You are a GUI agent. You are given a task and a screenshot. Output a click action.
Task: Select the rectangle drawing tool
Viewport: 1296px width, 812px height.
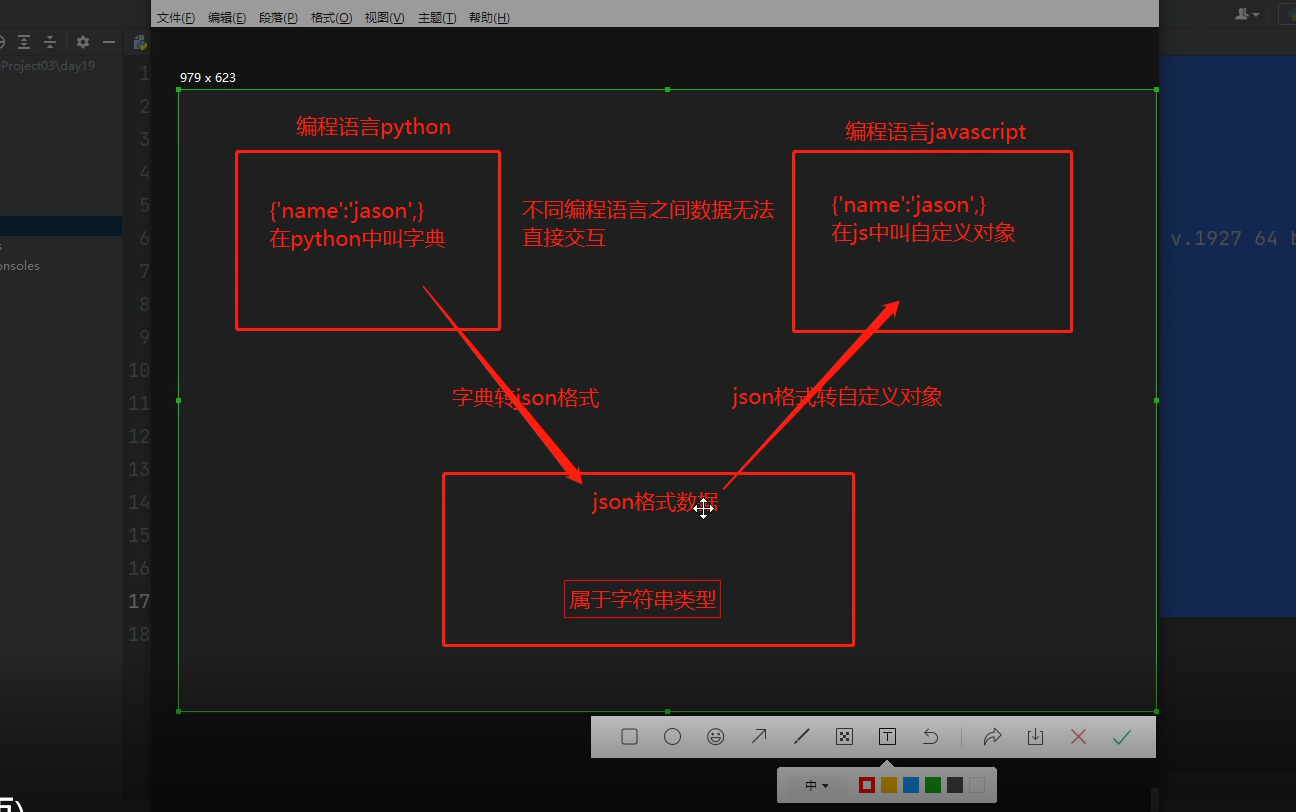(x=629, y=737)
